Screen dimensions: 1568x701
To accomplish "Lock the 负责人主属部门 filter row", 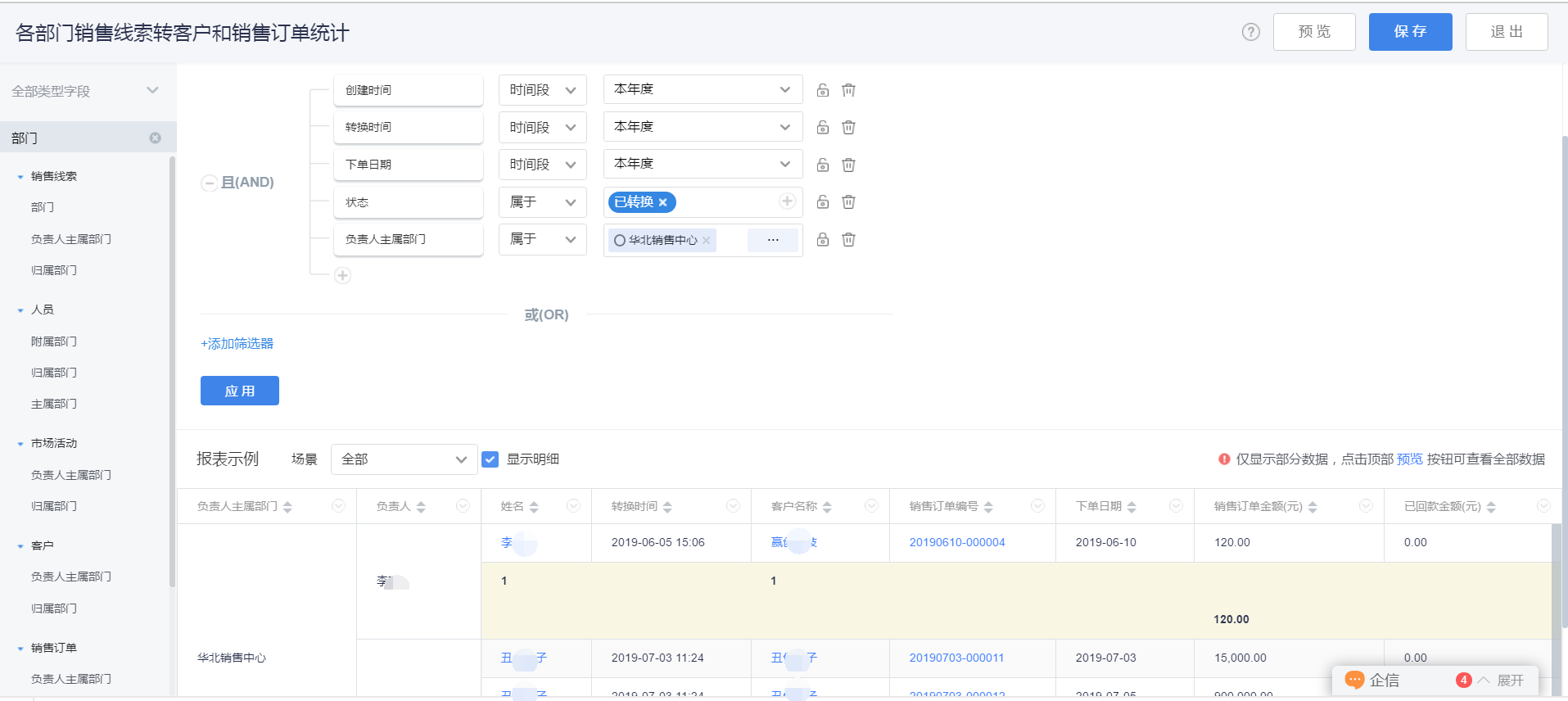I will click(823, 239).
